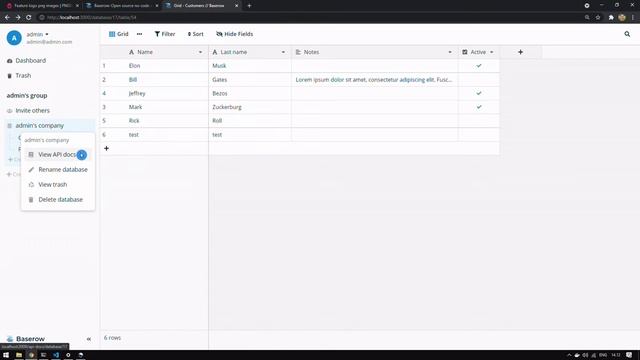Add a new field with the plus icon

520,52
